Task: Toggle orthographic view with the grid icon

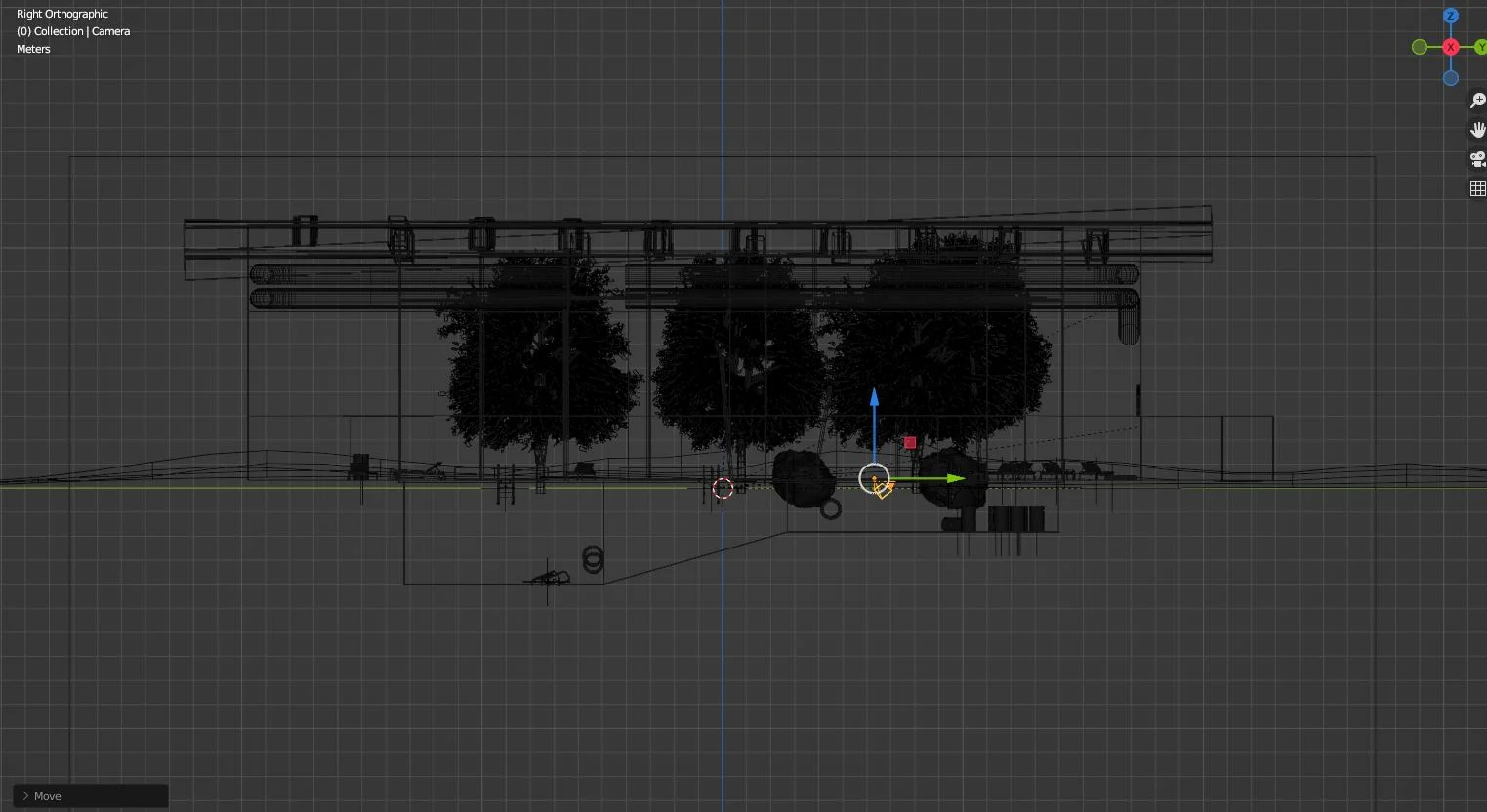Action: coord(1475,187)
